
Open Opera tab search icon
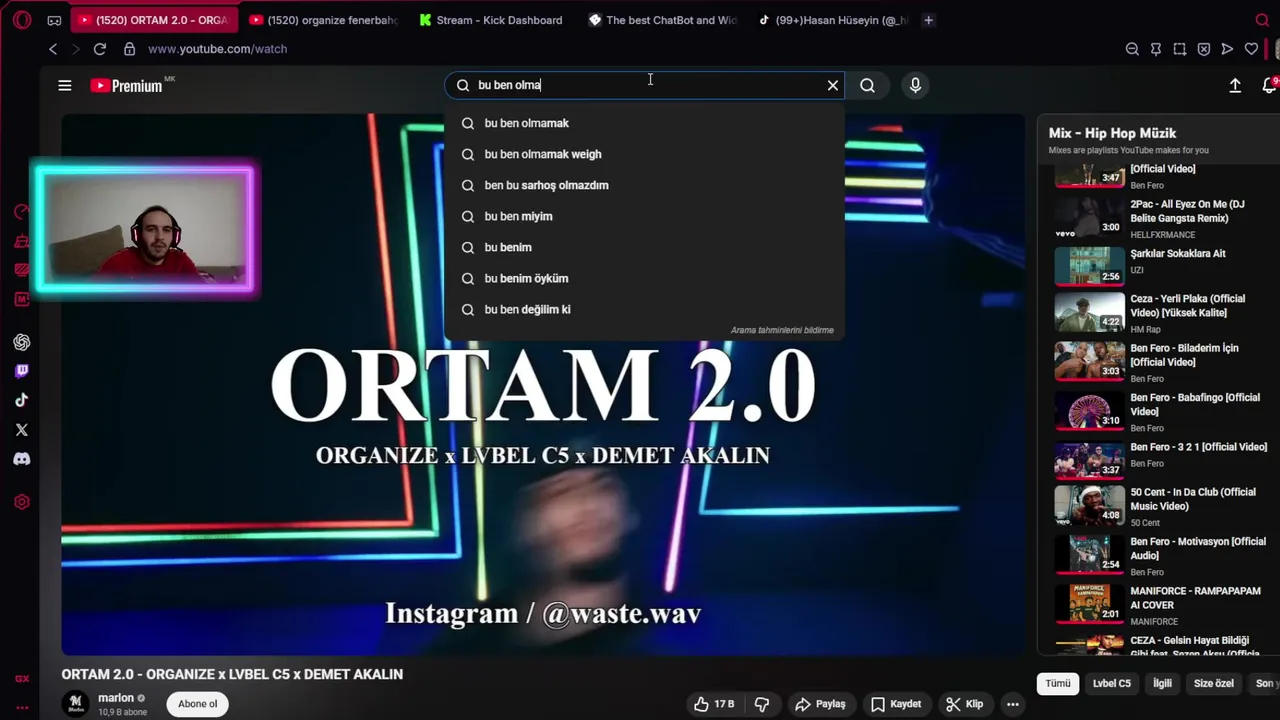pyautogui.click(x=1262, y=20)
